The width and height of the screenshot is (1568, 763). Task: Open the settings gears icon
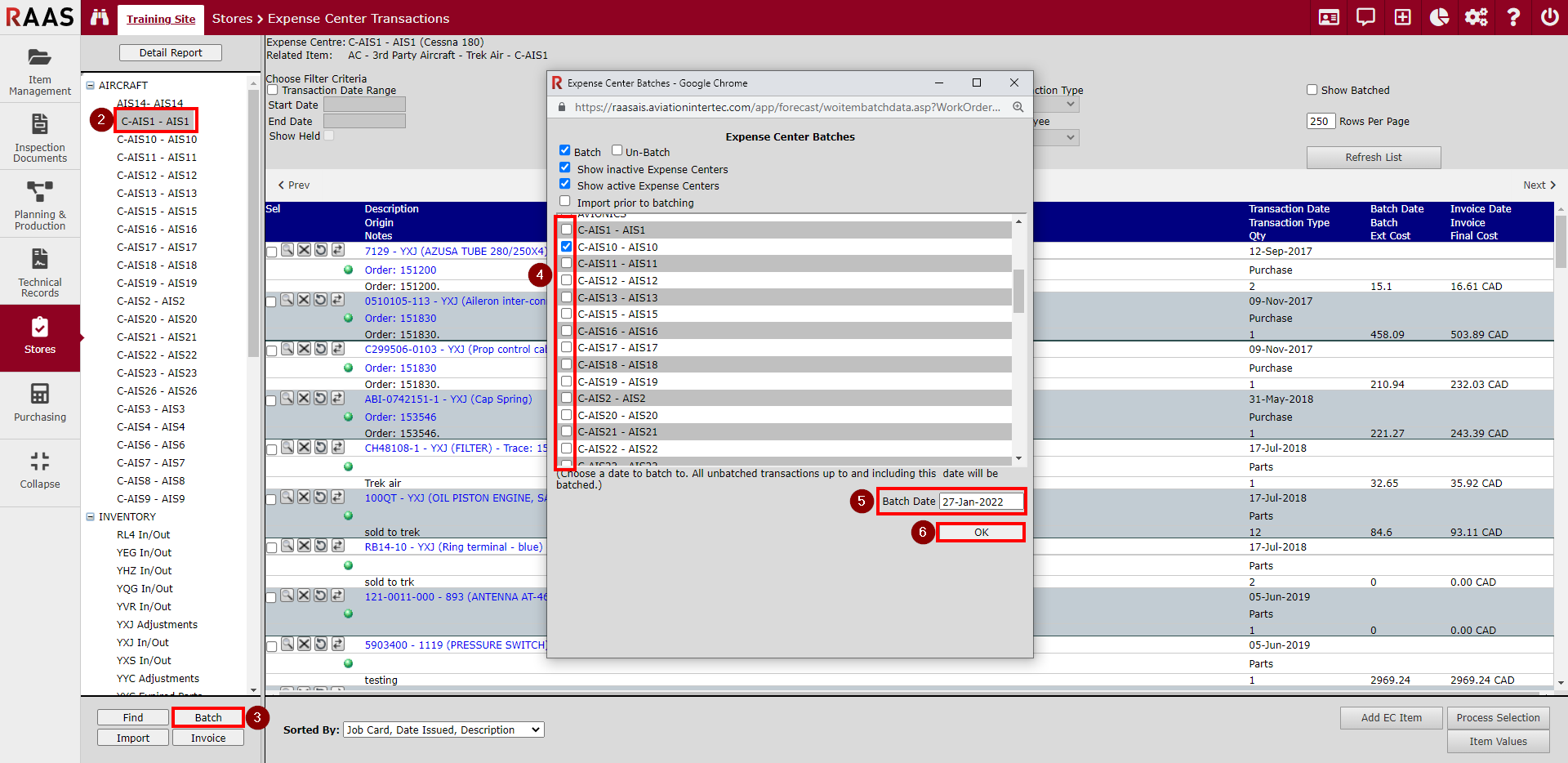tap(1476, 17)
